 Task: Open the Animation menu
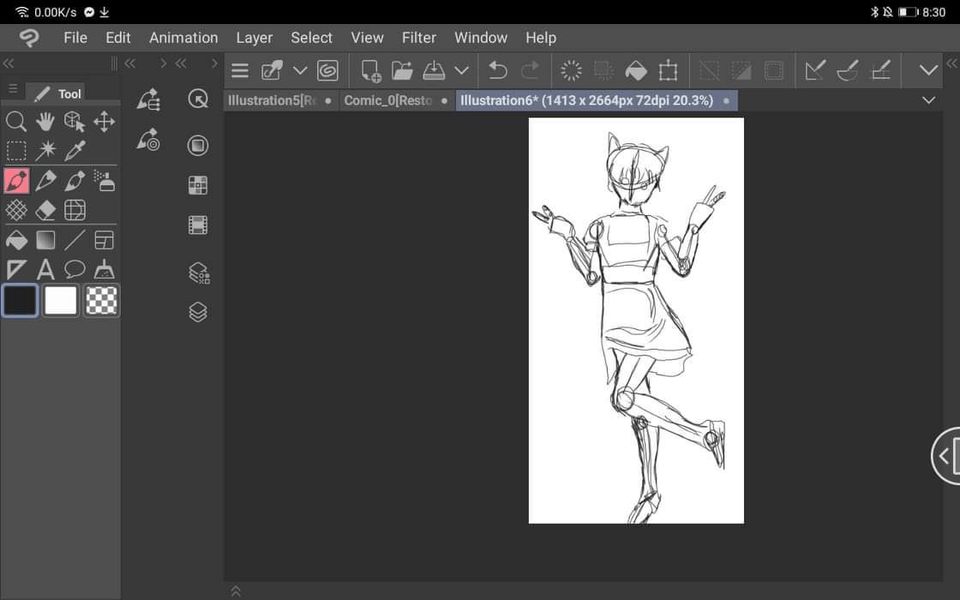[184, 38]
